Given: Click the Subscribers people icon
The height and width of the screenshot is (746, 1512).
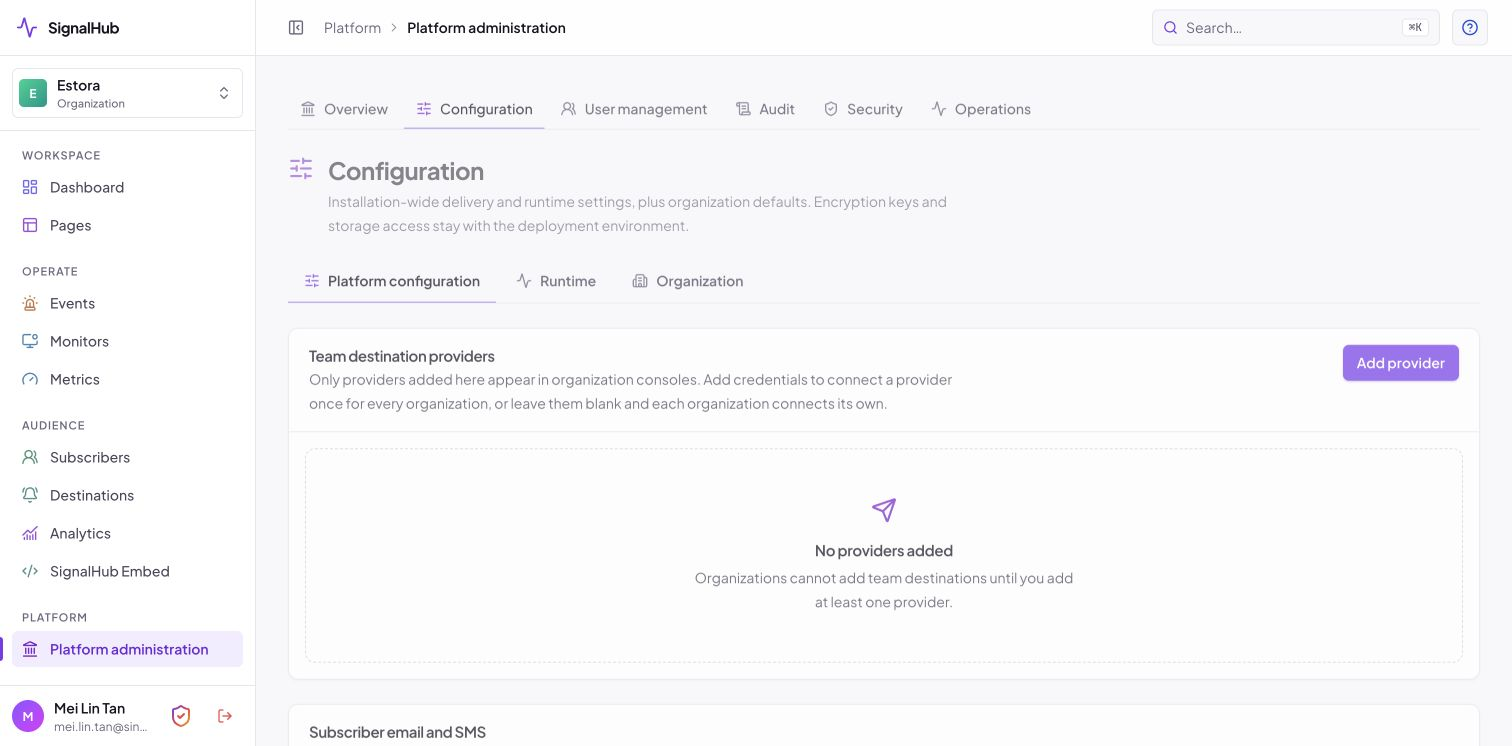Looking at the screenshot, I should (30, 457).
